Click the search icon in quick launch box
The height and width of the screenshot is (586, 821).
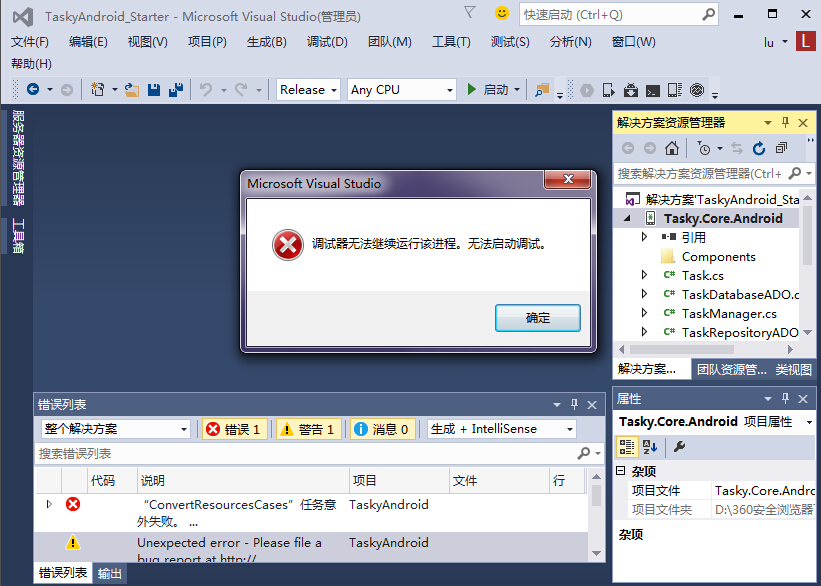pyautogui.click(x=708, y=15)
